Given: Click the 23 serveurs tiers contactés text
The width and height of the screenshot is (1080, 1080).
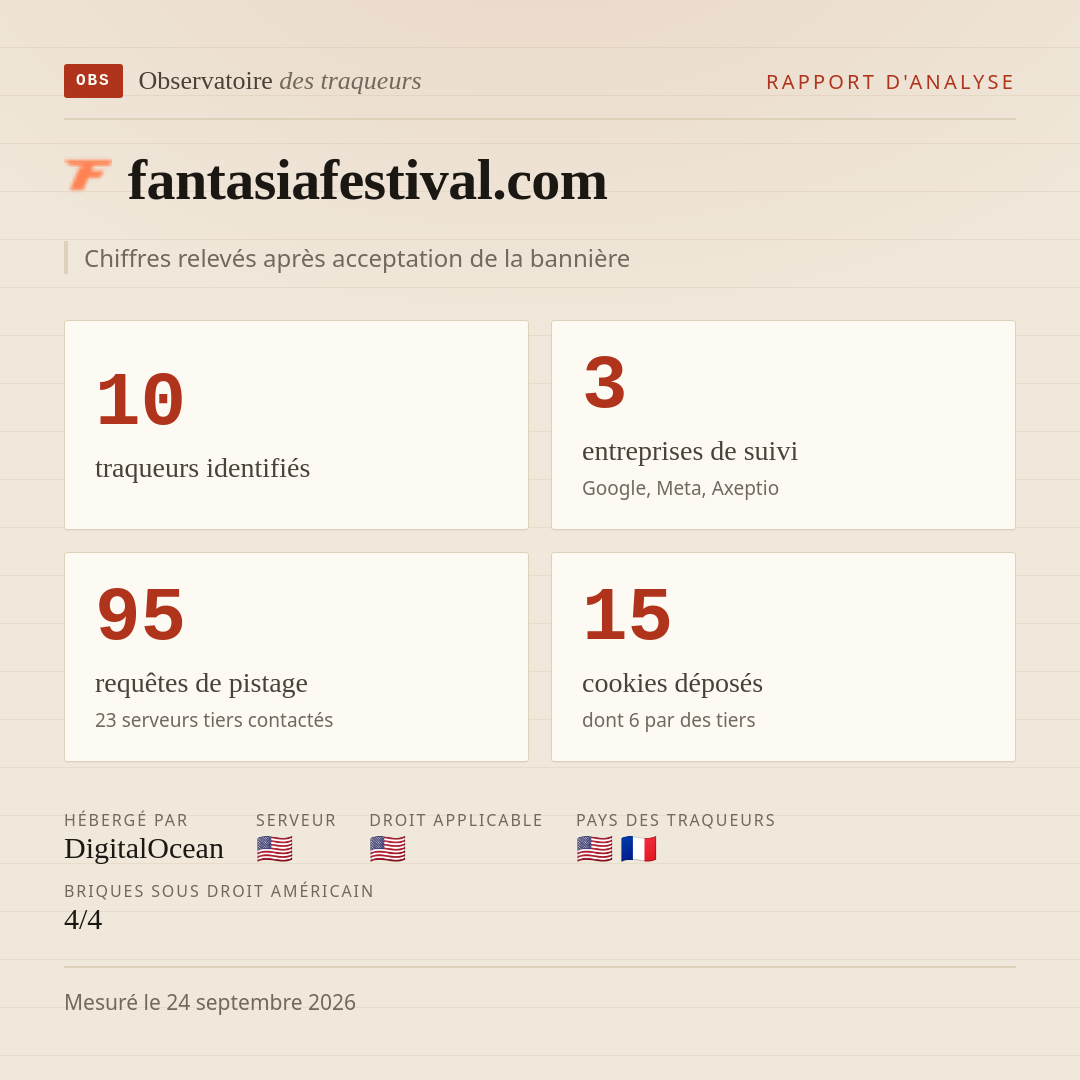Looking at the screenshot, I should pyautogui.click(x=214, y=720).
